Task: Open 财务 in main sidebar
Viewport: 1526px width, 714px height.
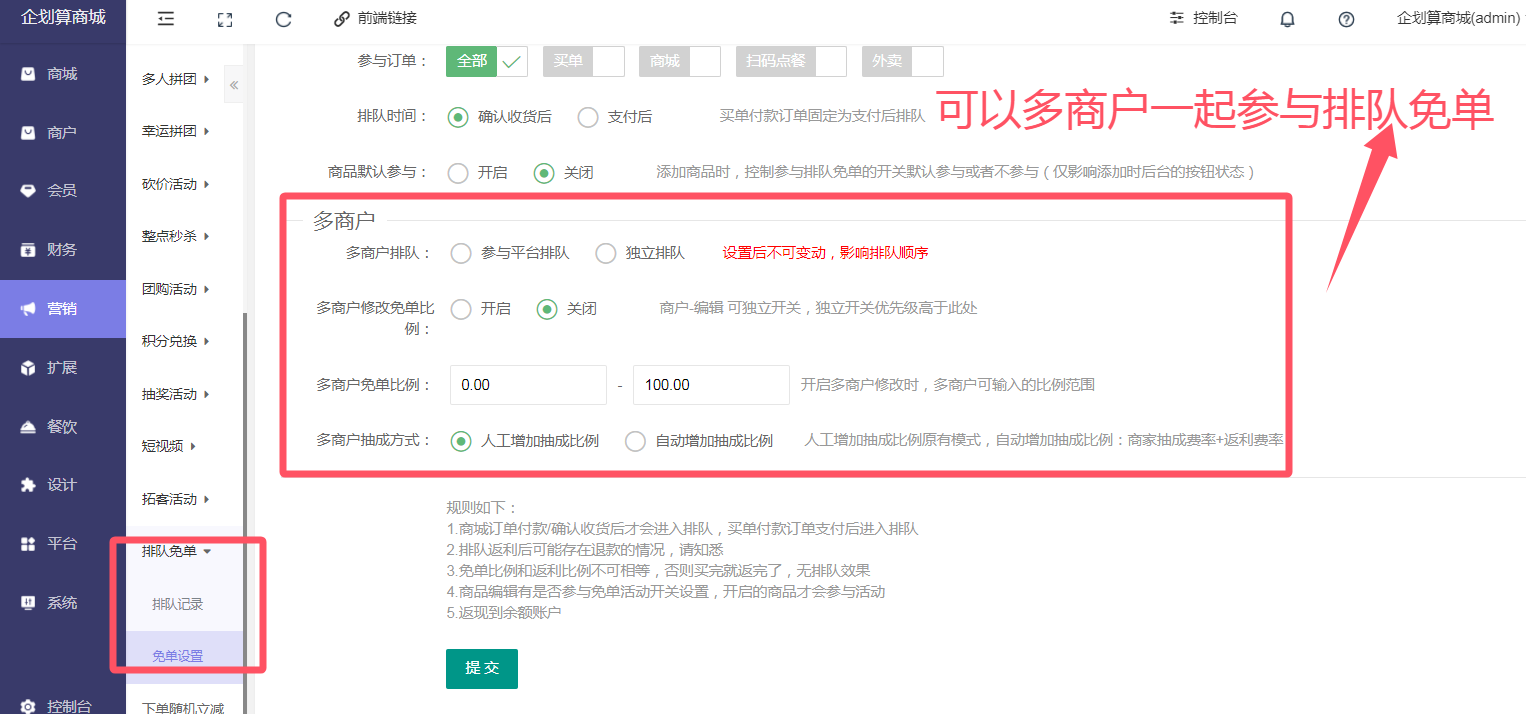Action: (62, 250)
